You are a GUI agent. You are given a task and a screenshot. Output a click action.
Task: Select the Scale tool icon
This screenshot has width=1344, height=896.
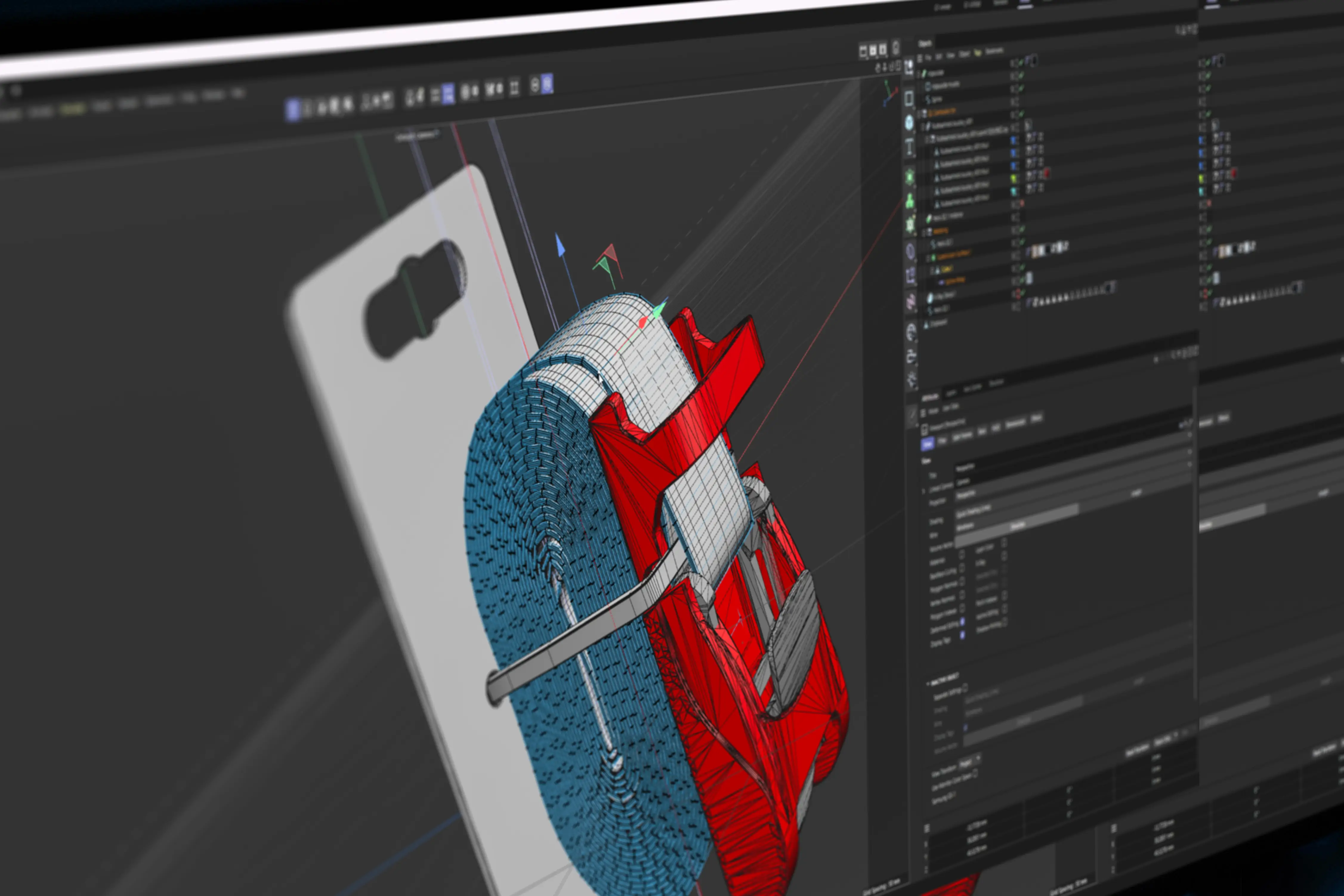click(x=378, y=103)
